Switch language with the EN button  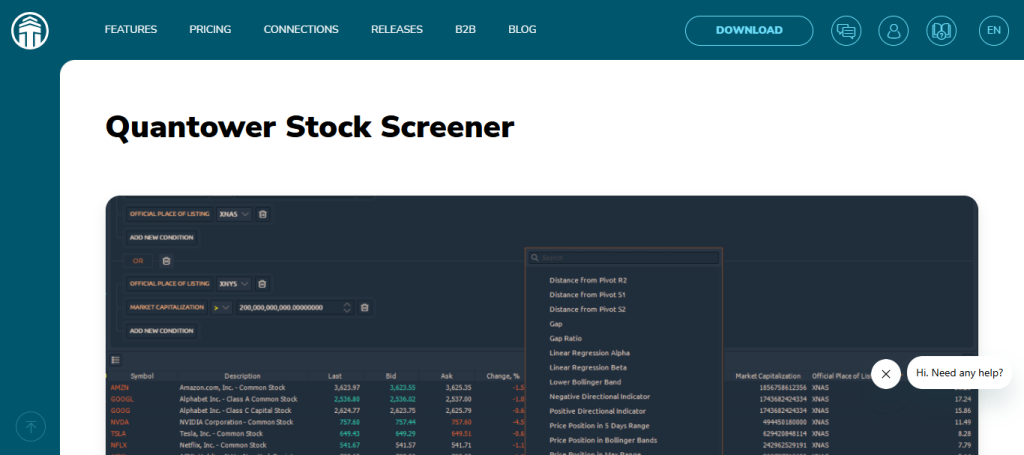click(x=993, y=31)
